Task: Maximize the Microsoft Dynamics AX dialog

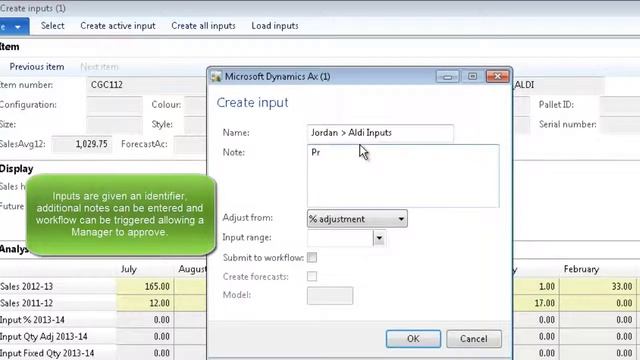Action: click(472, 77)
